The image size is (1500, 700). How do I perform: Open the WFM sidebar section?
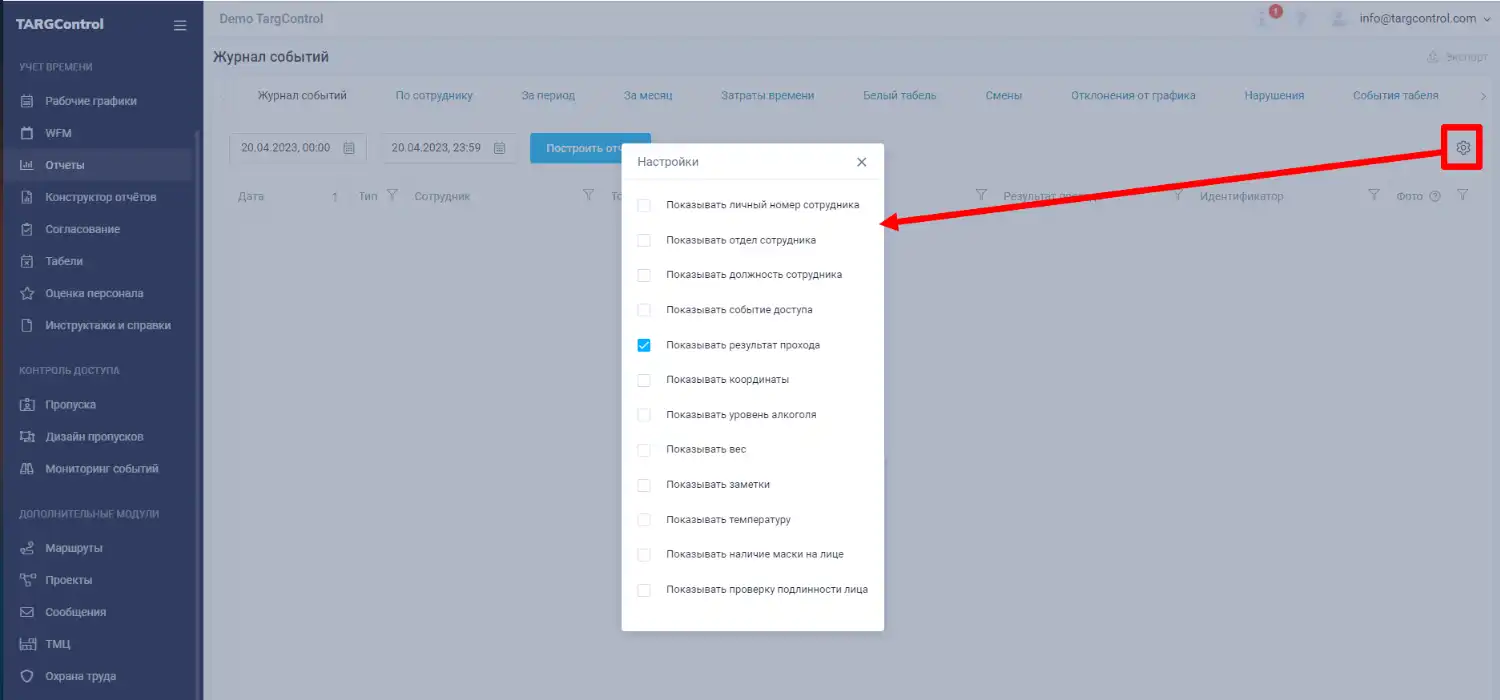click(x=58, y=133)
